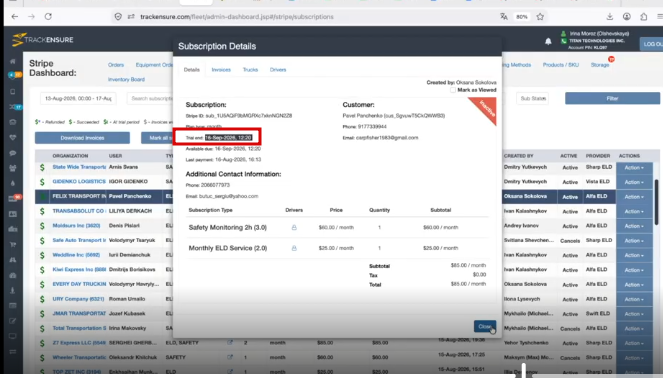This screenshot has height=378, width=663.
Task: Sort by the ORGANIZATION column header
Action: point(70,156)
